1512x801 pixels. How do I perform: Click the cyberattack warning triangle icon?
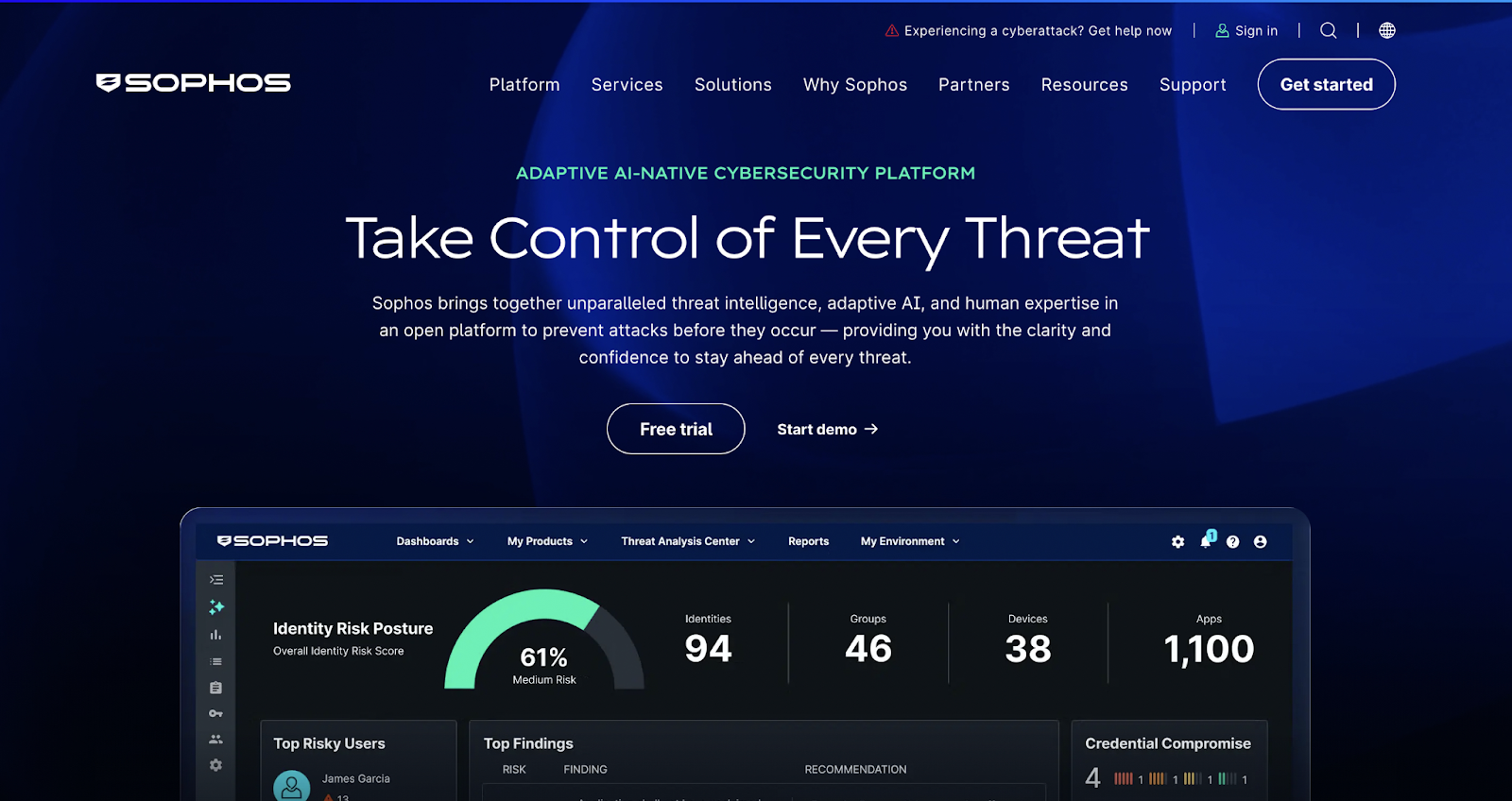pos(891,31)
